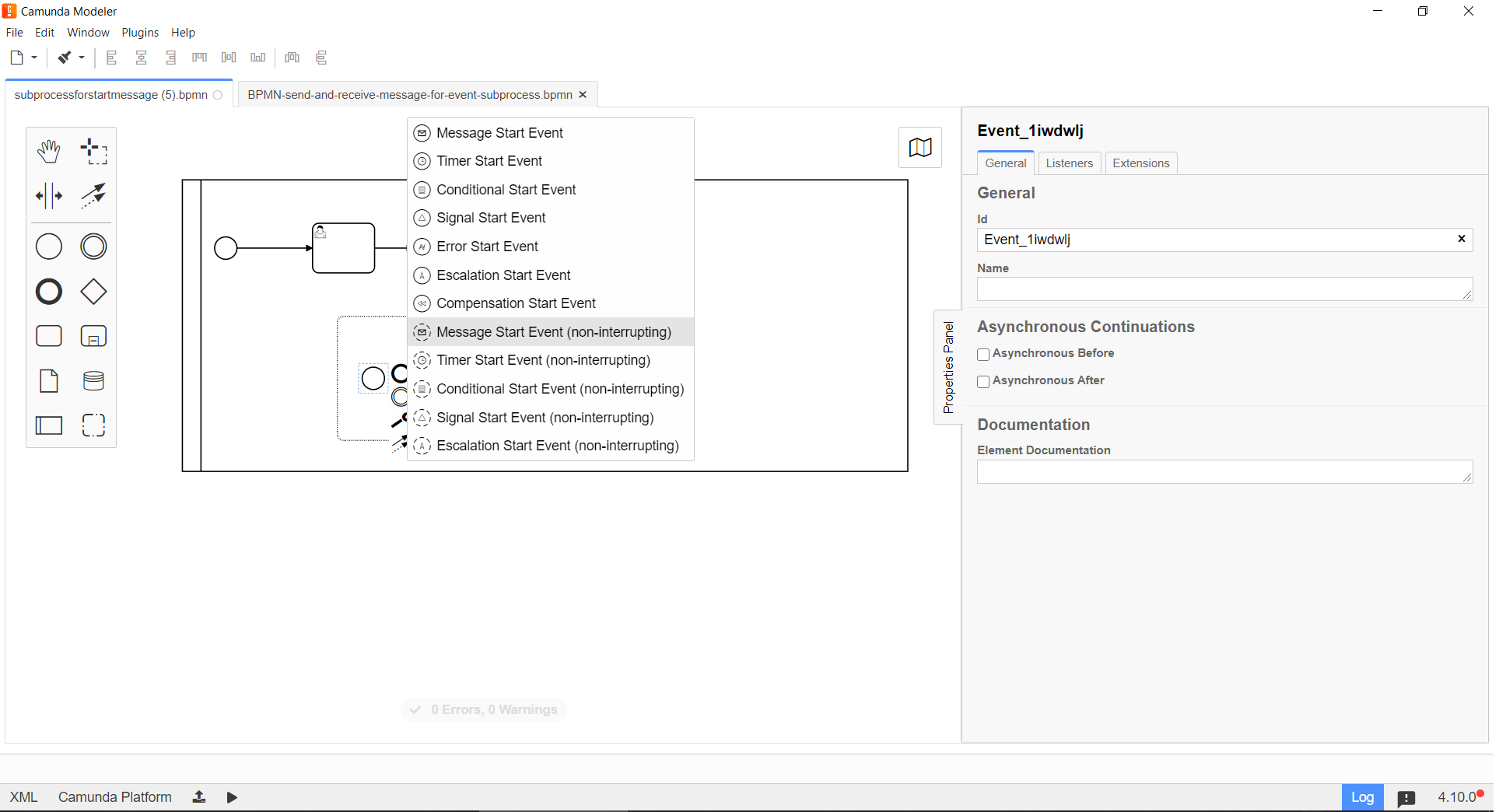The image size is (1506, 812).
Task: Open the XML view tab
Action: [x=23, y=797]
